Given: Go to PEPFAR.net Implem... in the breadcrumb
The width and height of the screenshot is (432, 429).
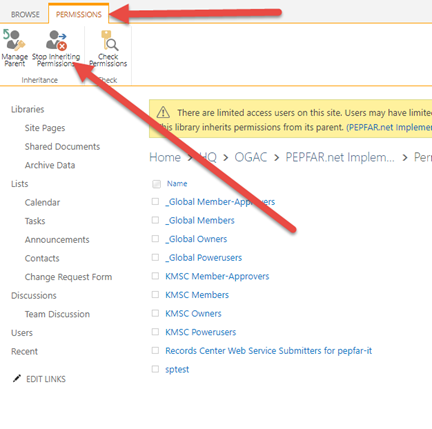Looking at the screenshot, I should click(340, 157).
